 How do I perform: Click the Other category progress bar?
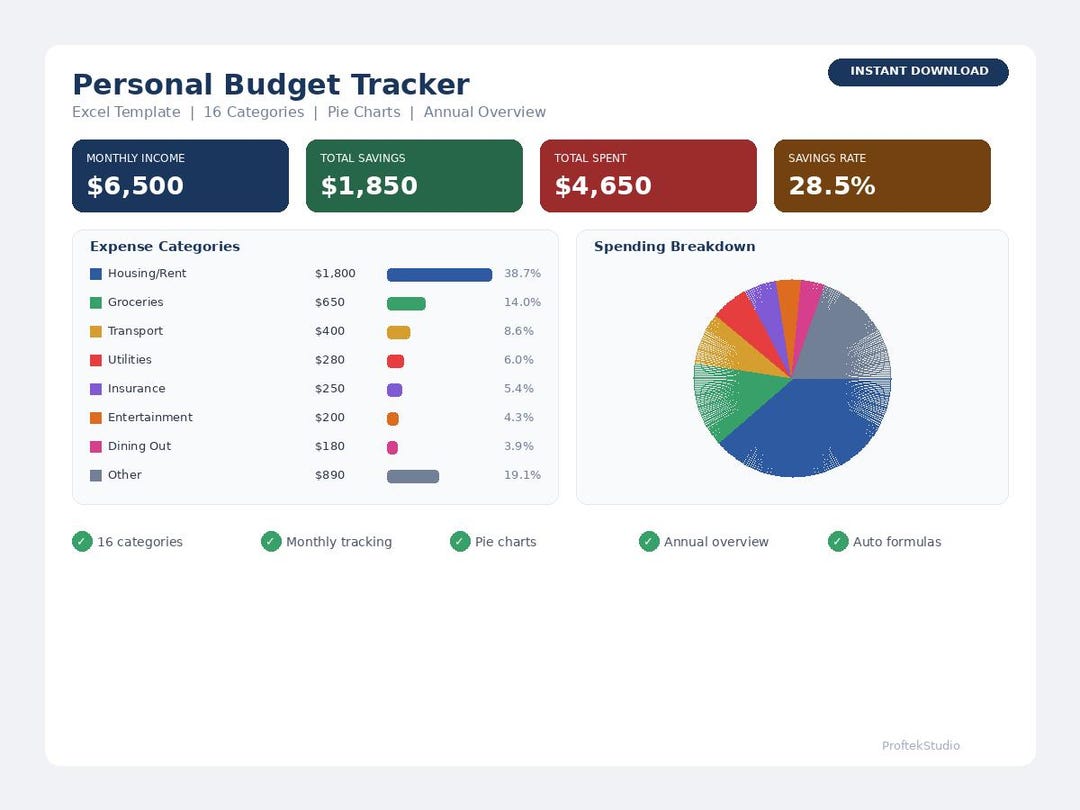tap(413, 477)
